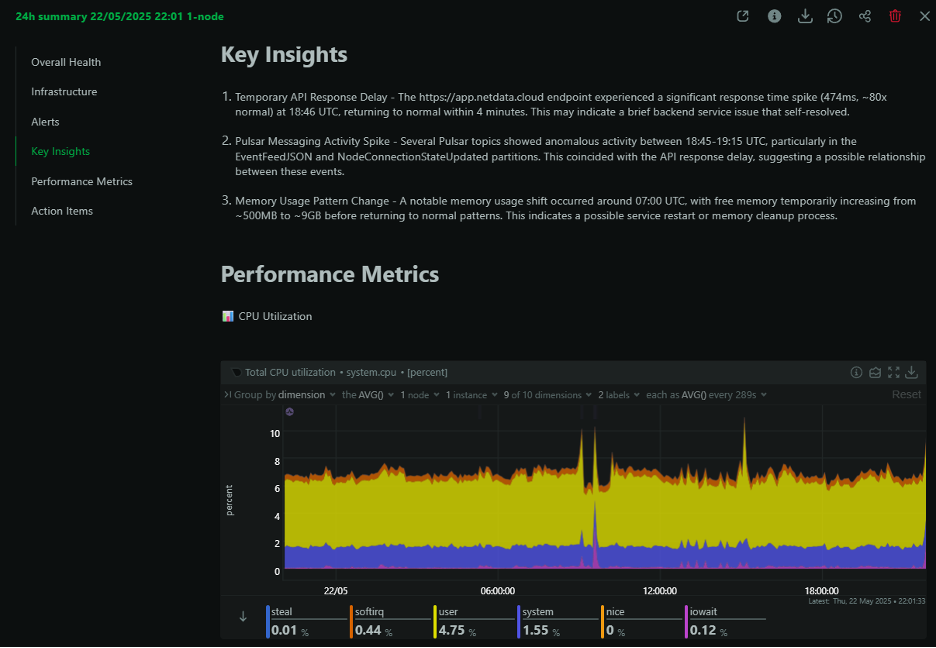This screenshot has width=936, height=648.
Task: Switch to the Performance Metrics section
Action: (83, 181)
